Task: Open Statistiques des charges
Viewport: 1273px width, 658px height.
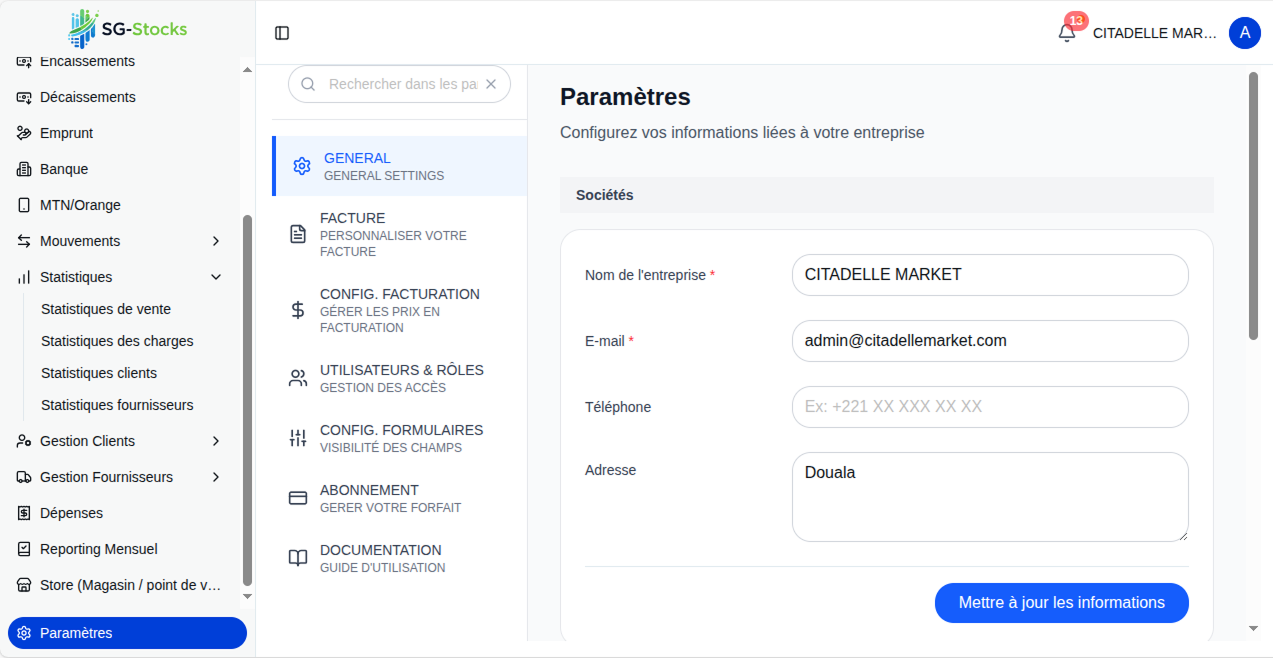Action: [x=117, y=341]
